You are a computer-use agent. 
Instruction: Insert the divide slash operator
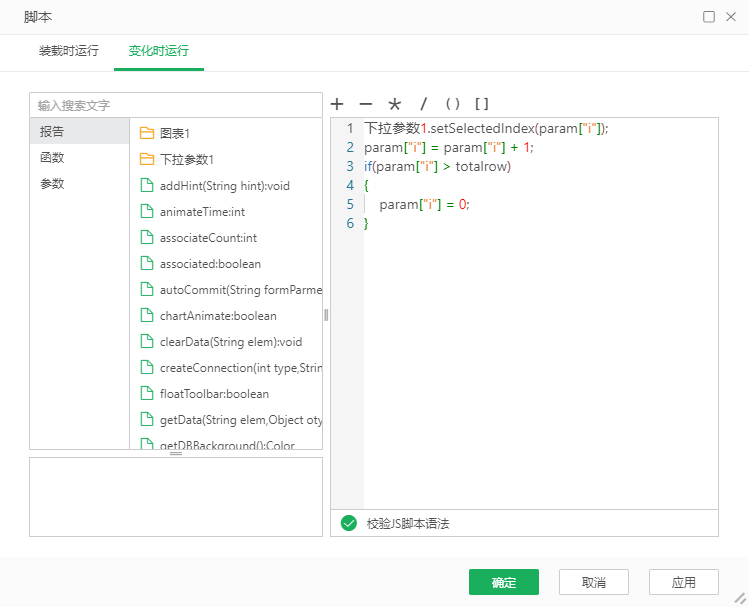423,104
